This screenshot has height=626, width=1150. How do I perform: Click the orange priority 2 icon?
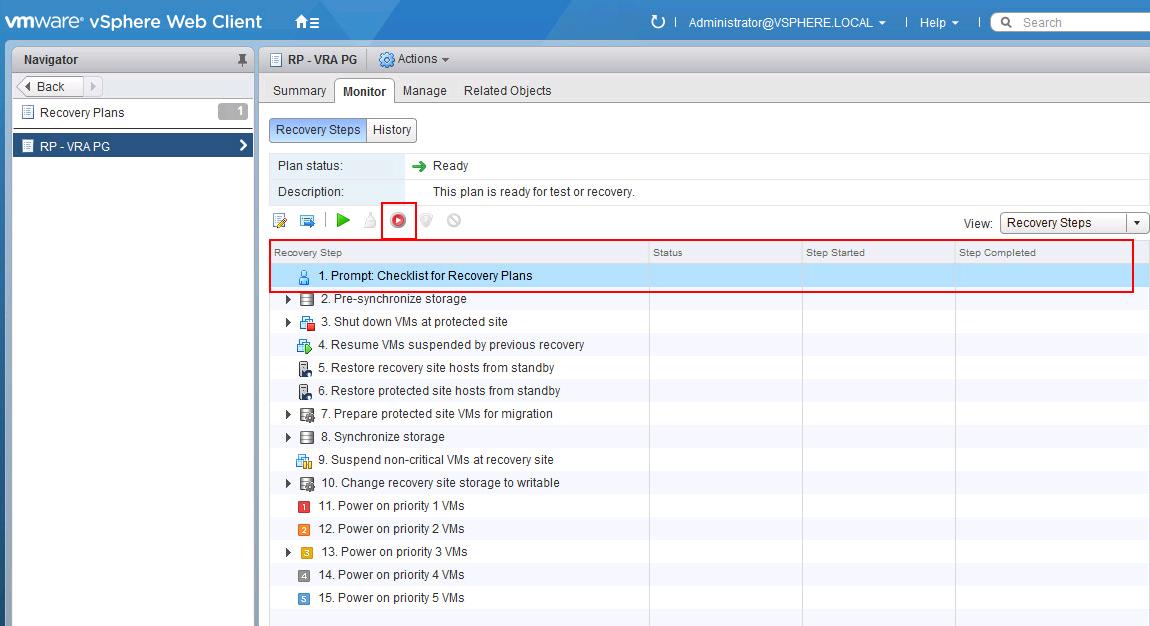click(x=304, y=529)
